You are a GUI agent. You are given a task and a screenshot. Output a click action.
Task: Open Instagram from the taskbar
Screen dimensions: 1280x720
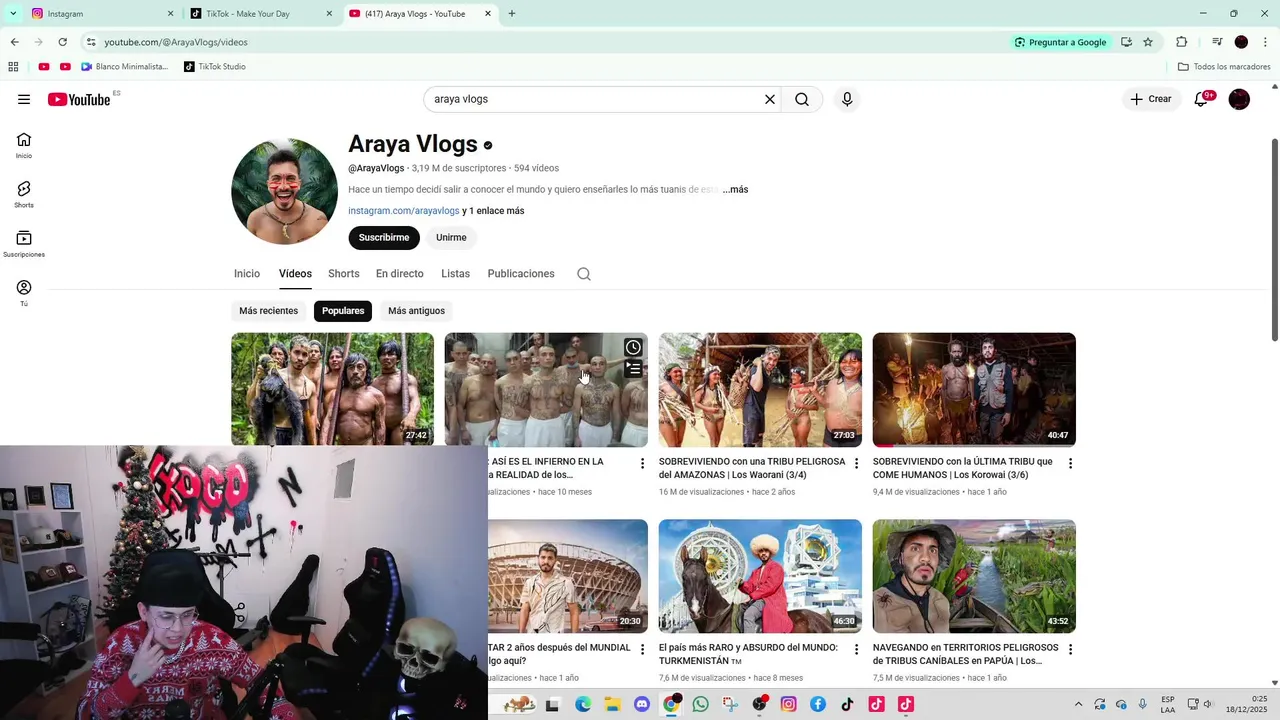pyautogui.click(x=789, y=704)
